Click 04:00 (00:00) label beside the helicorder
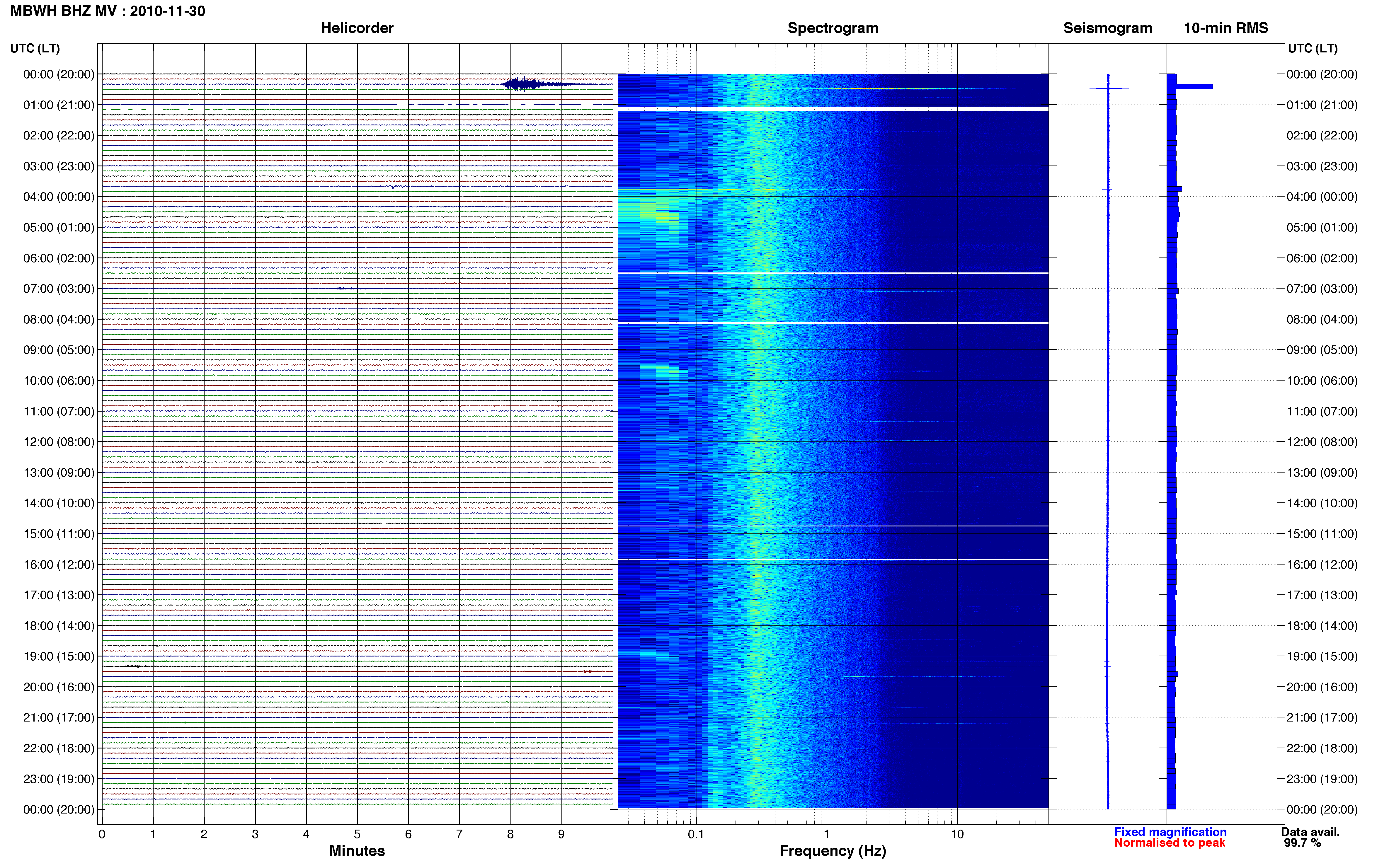The height and width of the screenshot is (868, 1389). click(59, 197)
